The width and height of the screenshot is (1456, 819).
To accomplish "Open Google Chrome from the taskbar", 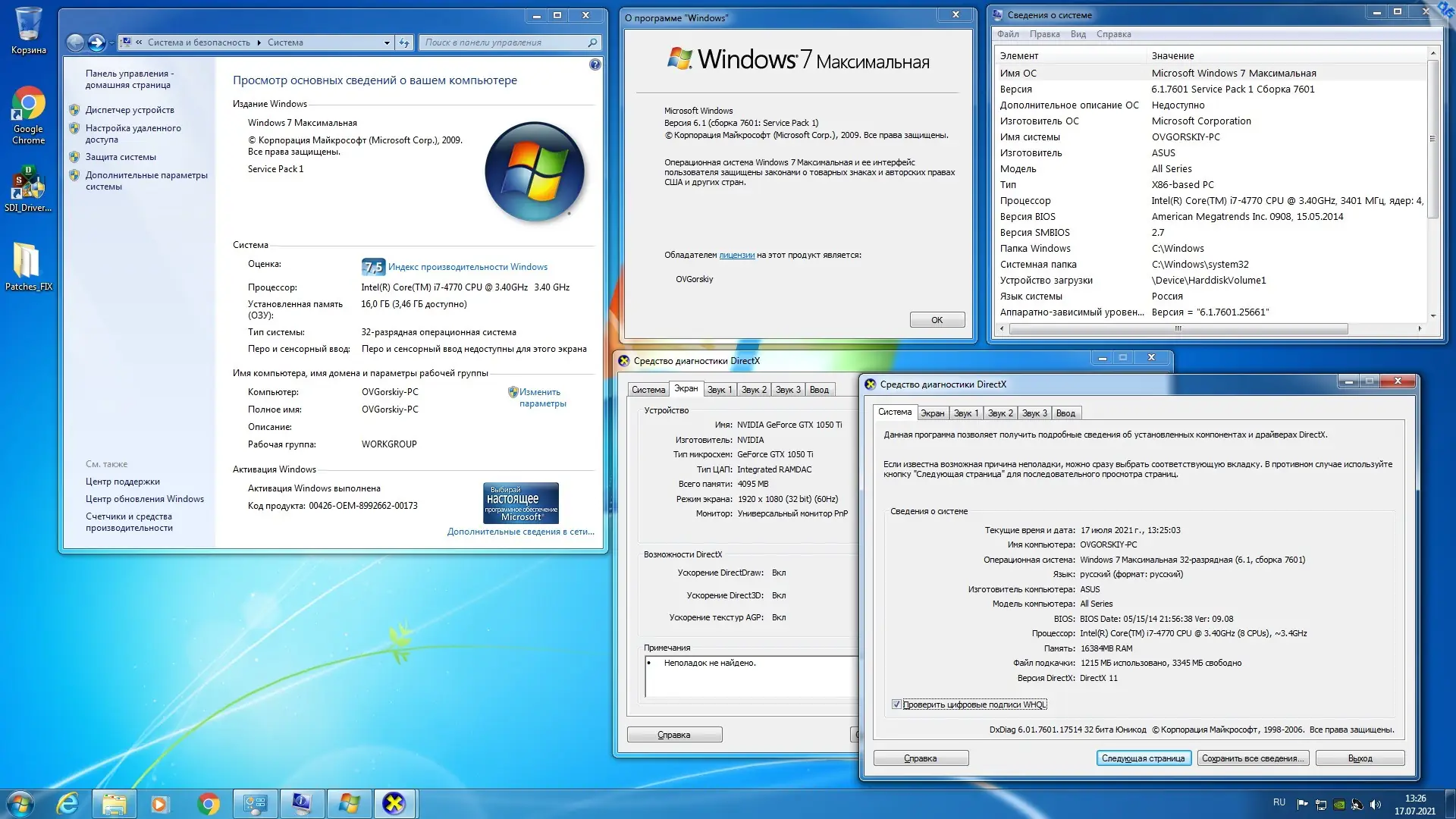I will click(208, 804).
